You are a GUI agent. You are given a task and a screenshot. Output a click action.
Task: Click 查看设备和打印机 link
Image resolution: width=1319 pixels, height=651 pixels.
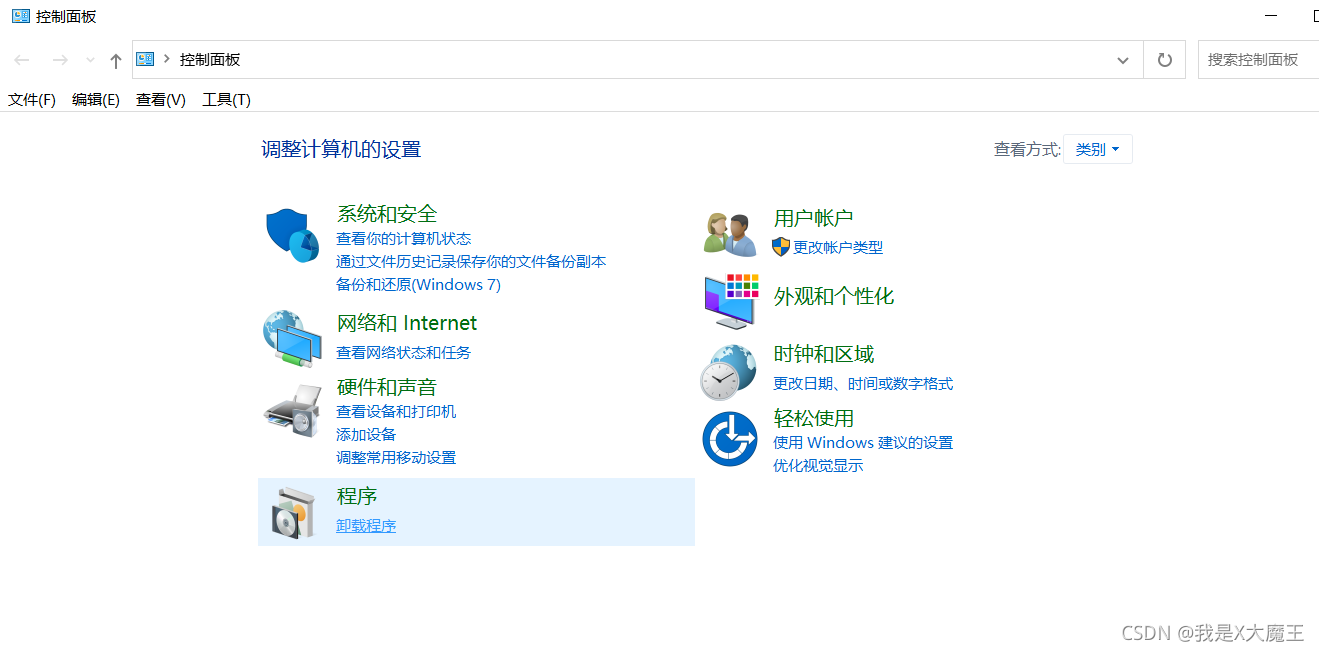[x=396, y=411]
